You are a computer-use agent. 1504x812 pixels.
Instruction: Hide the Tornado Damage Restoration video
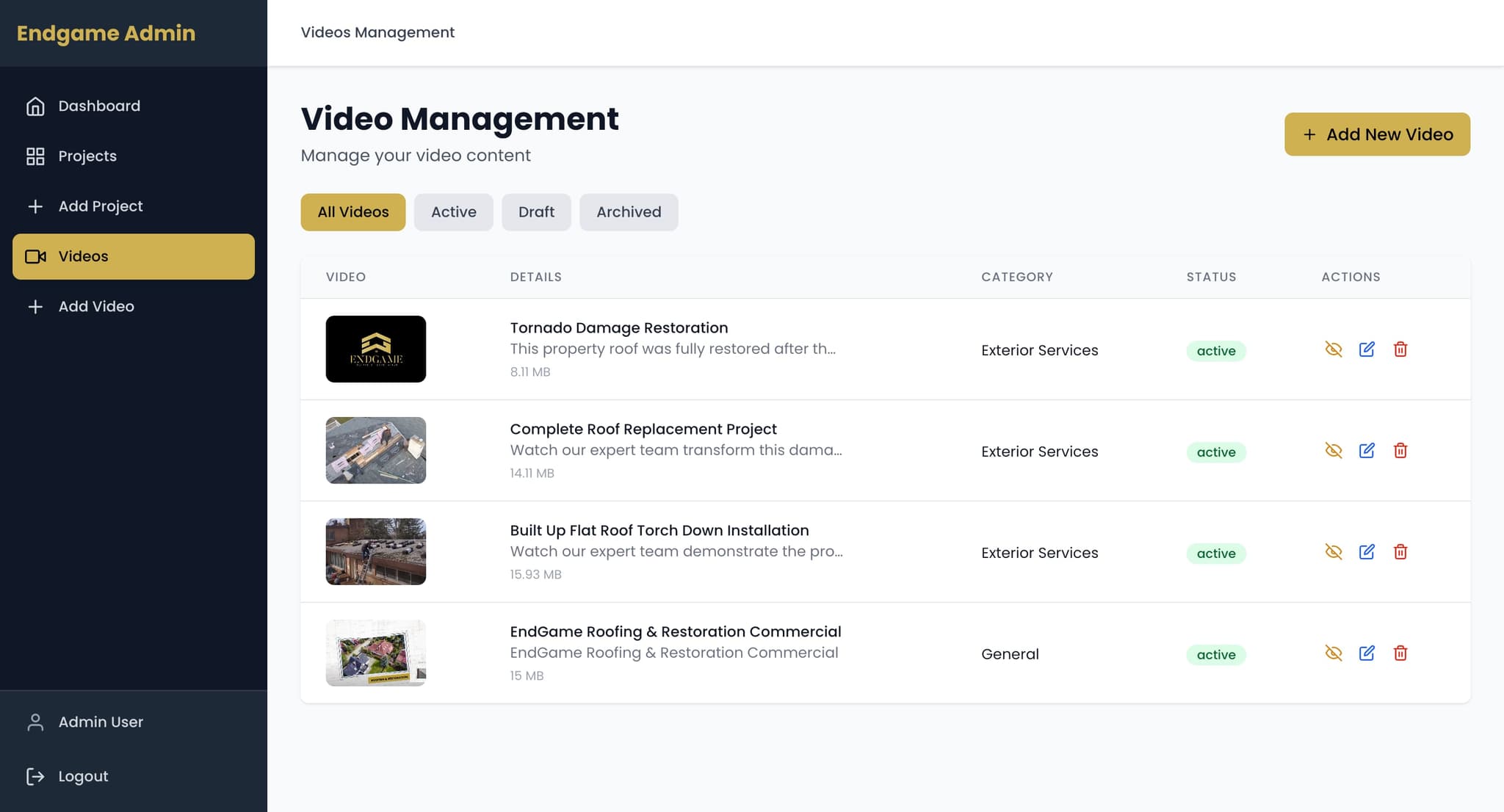click(x=1334, y=349)
